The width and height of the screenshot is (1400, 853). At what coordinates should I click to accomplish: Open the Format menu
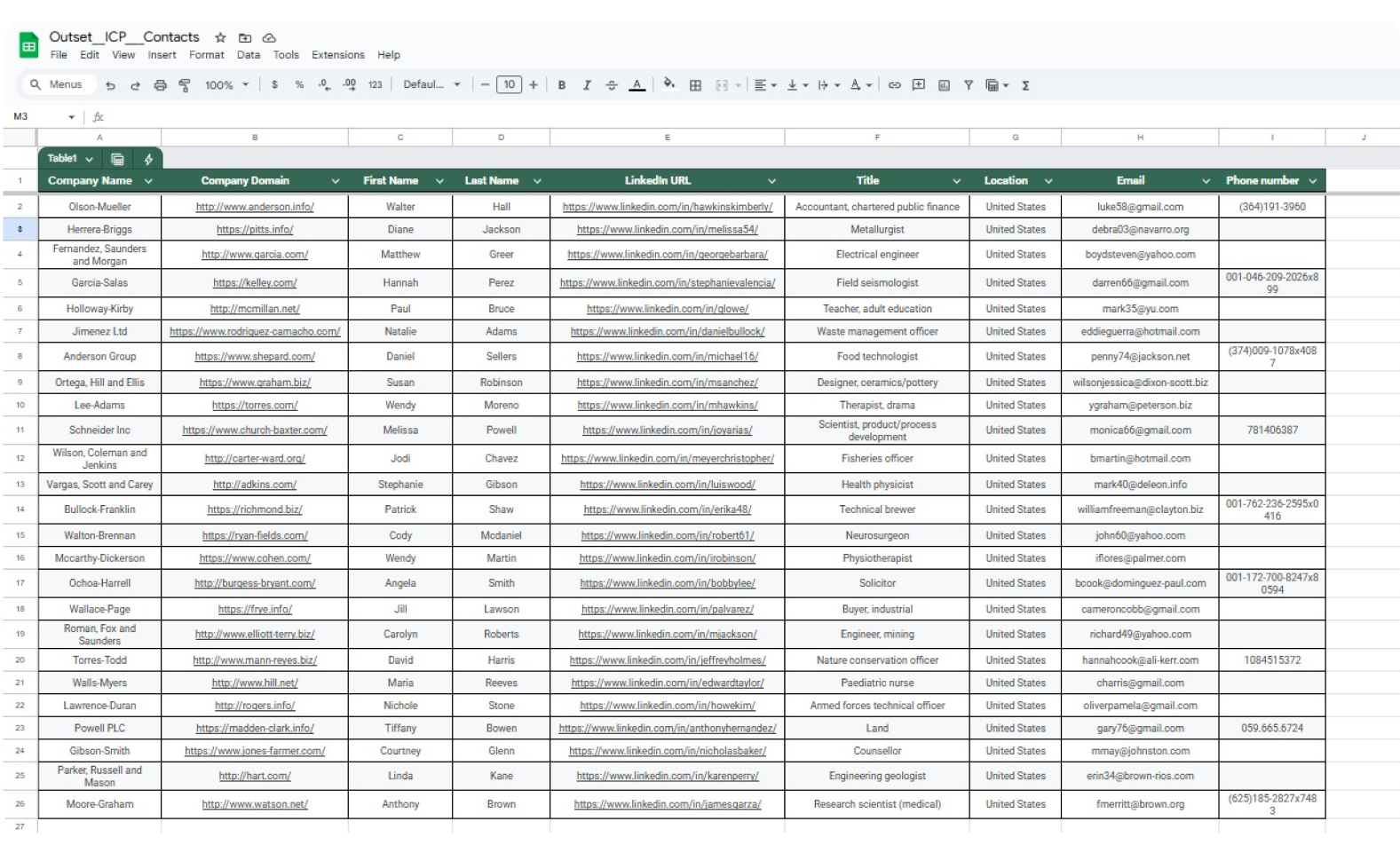pos(206,55)
